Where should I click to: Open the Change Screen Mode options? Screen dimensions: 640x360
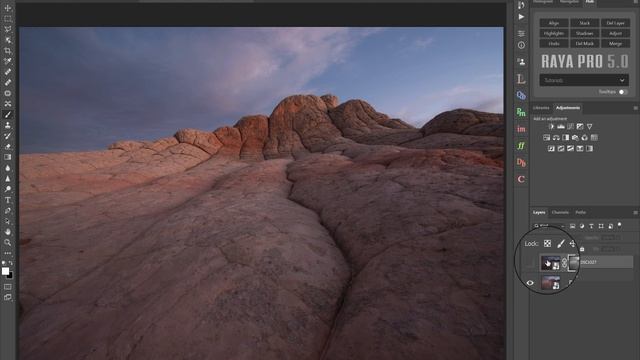8,297
